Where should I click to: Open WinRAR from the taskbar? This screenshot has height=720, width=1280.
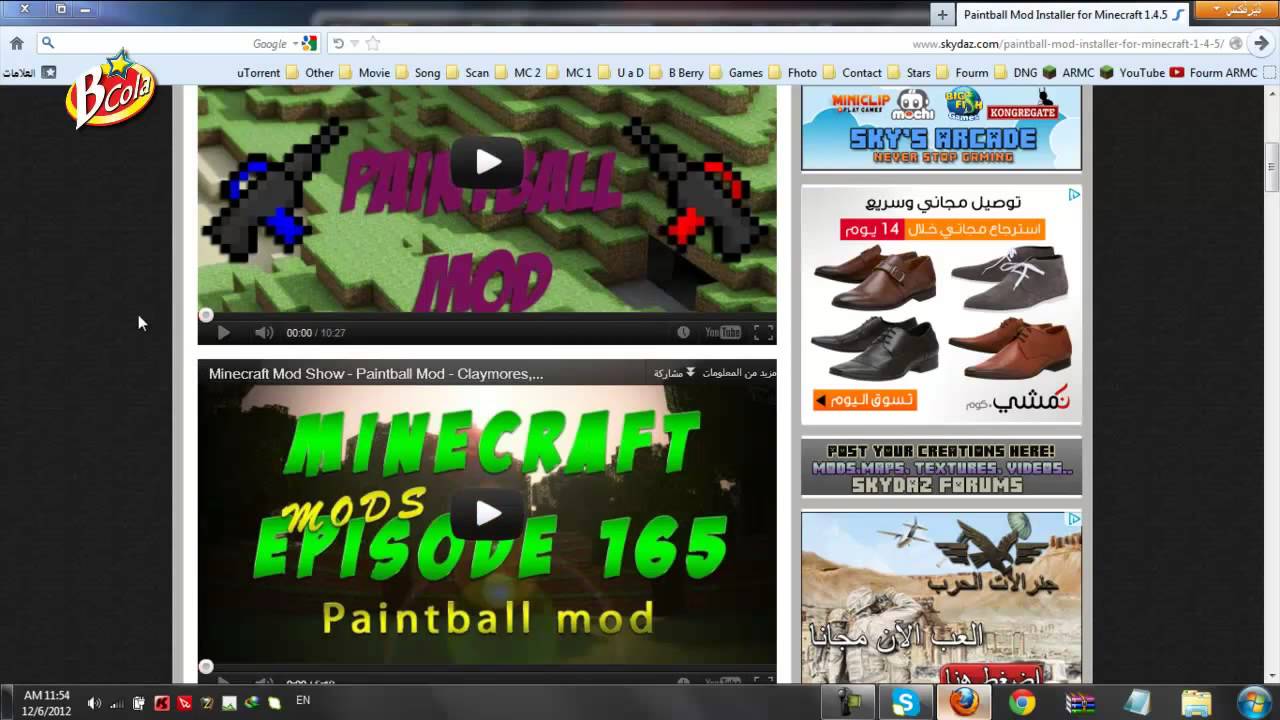(x=1079, y=703)
